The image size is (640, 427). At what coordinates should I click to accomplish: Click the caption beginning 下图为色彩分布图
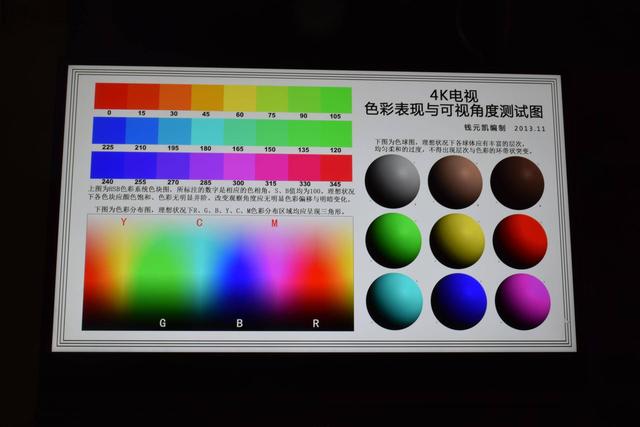tap(220, 210)
